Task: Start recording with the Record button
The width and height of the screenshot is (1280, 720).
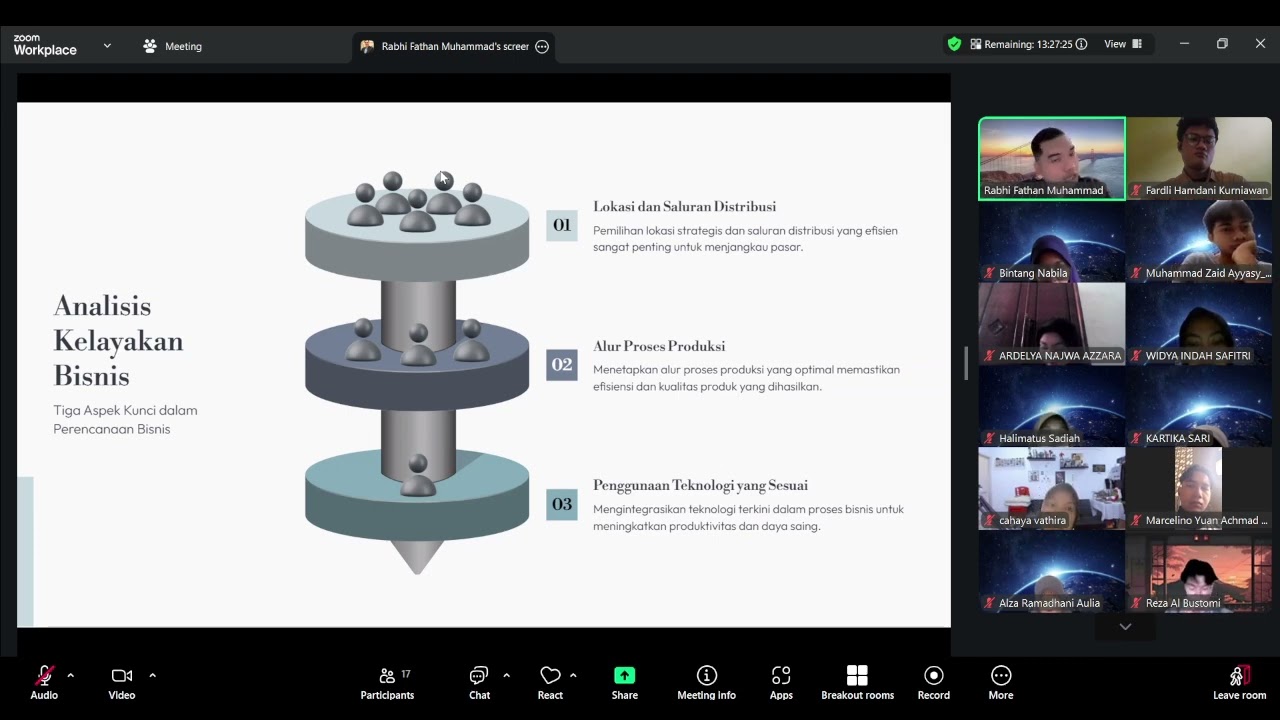Action: point(934,683)
